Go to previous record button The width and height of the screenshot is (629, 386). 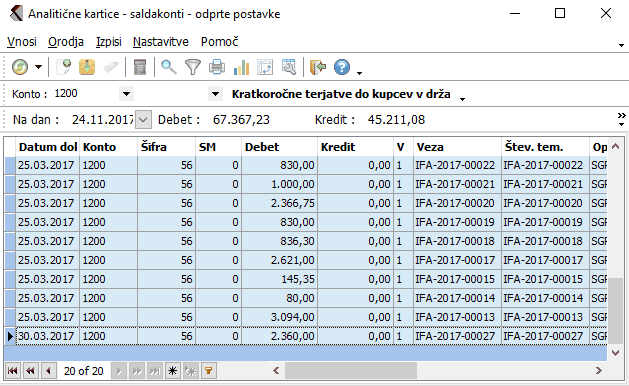49,371
